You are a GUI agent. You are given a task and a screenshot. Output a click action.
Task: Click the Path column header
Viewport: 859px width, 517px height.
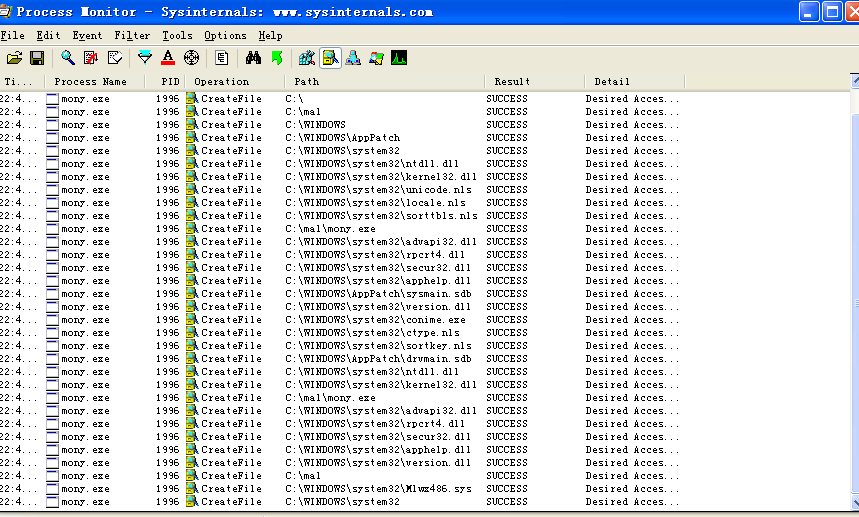(x=385, y=82)
